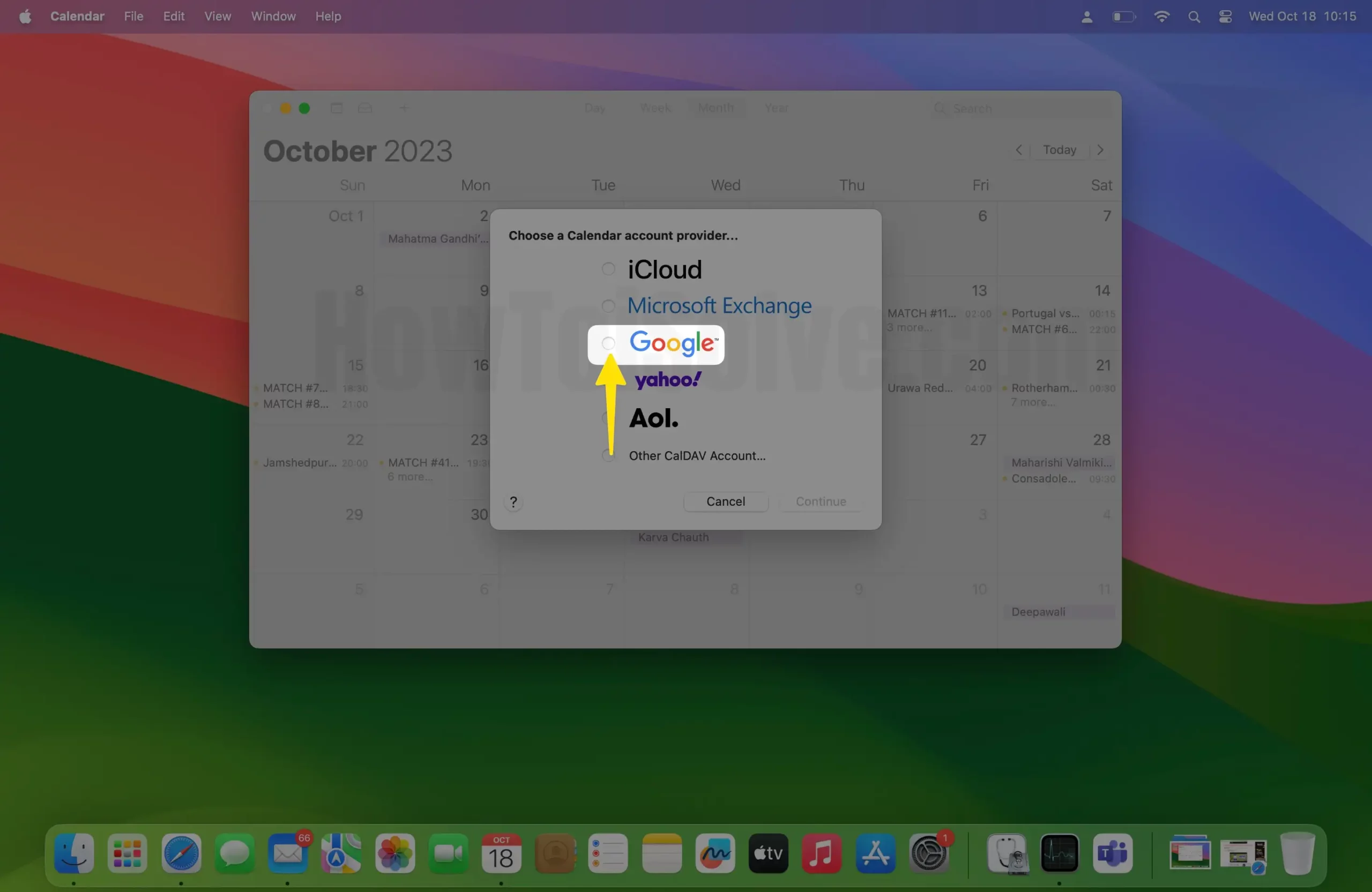Open the help question mark button
Viewport: 1372px width, 892px height.
pyautogui.click(x=513, y=502)
